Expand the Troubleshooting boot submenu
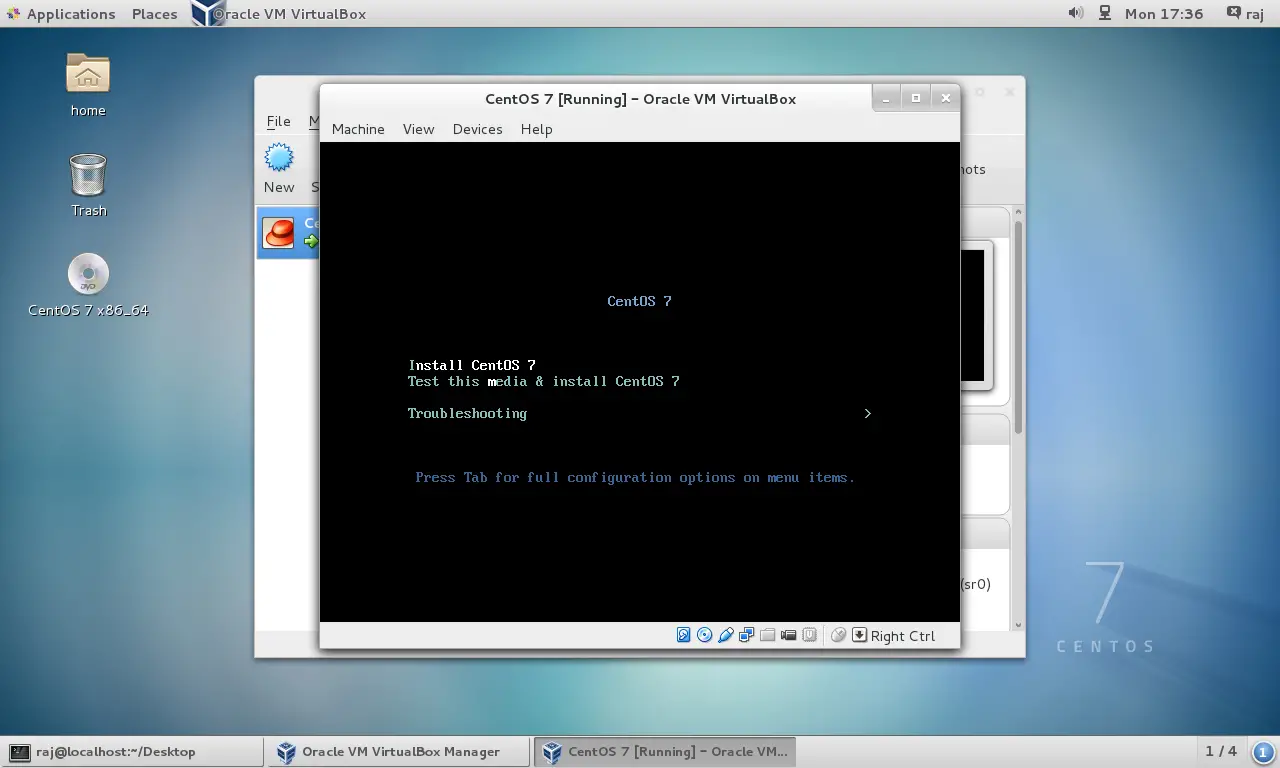Screen dimensions: 1280x768 [467, 413]
